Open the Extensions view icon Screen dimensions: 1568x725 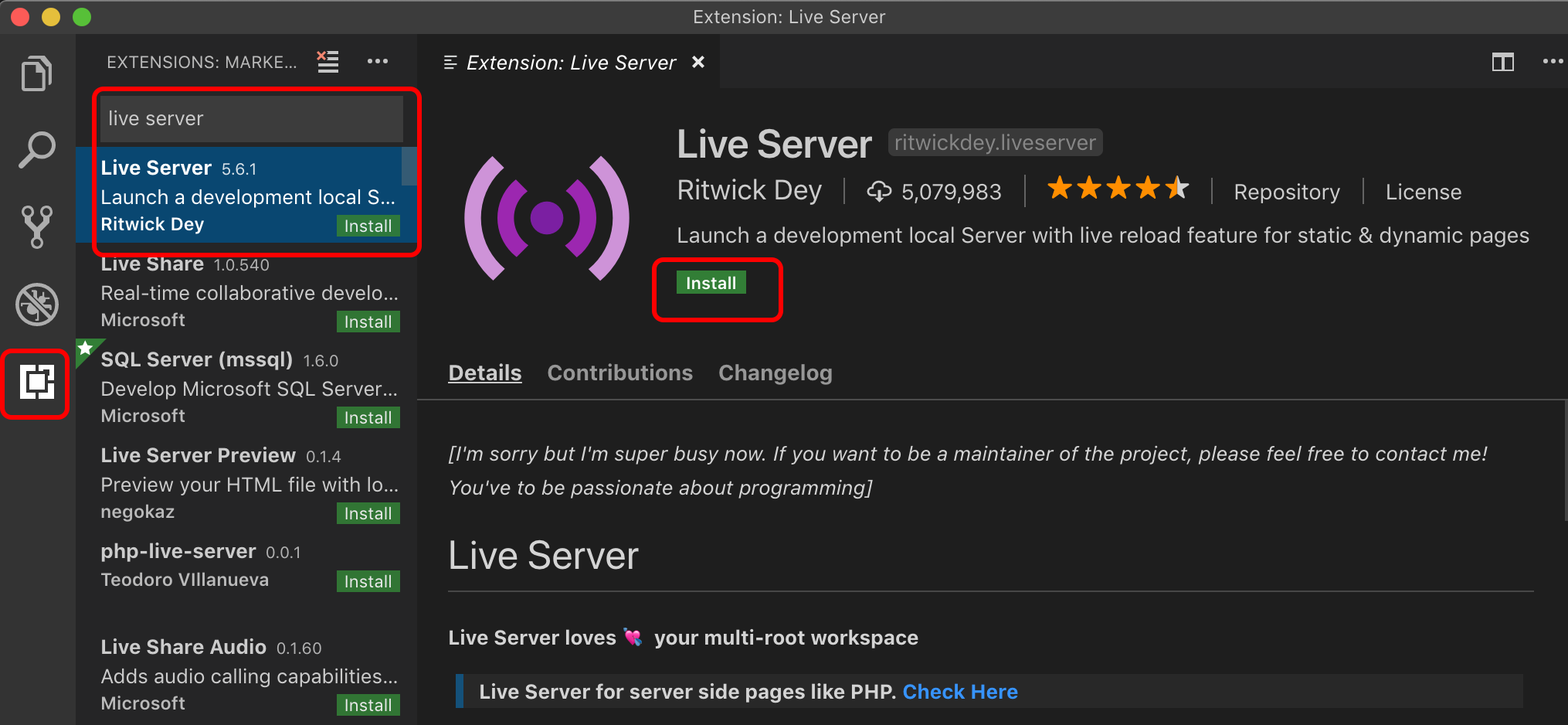pyautogui.click(x=36, y=382)
